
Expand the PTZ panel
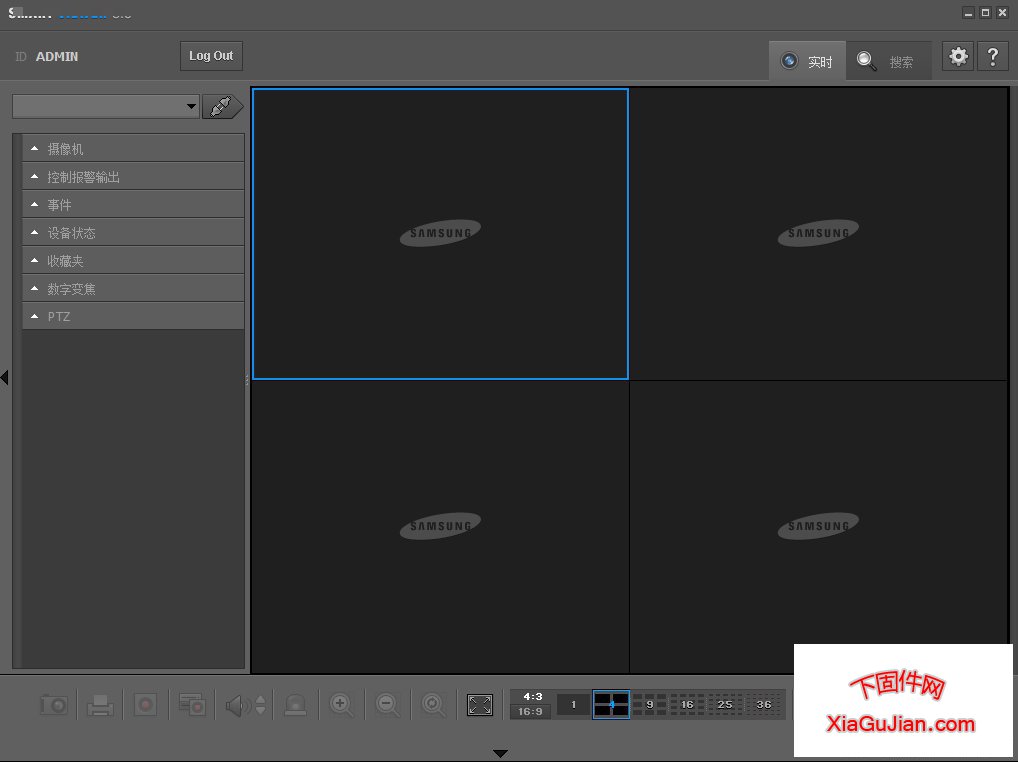point(133,316)
